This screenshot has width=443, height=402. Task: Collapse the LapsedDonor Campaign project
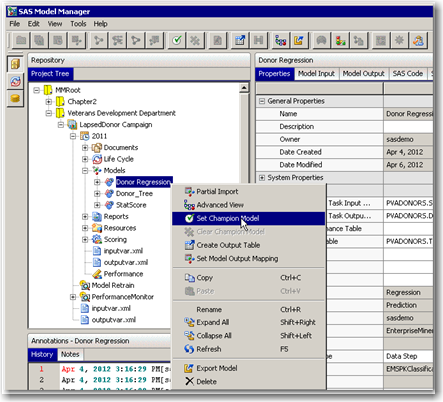tap(61, 125)
